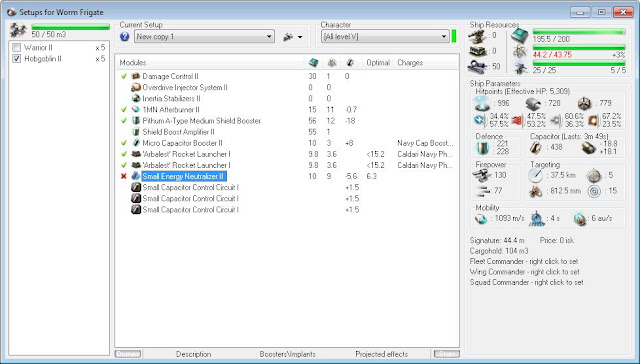This screenshot has width=640, height=364.
Task: Click the warp speed icon showing 6 au/s
Action: click(x=580, y=219)
